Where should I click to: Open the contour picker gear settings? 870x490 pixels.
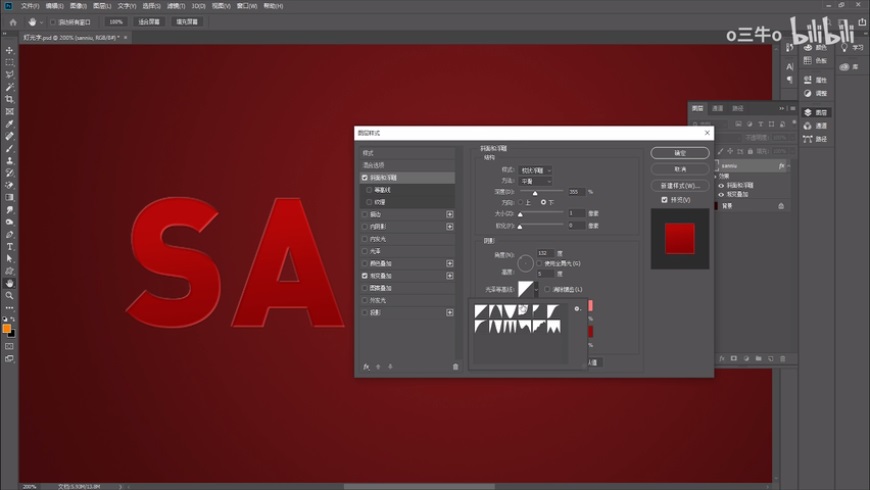pyautogui.click(x=577, y=309)
